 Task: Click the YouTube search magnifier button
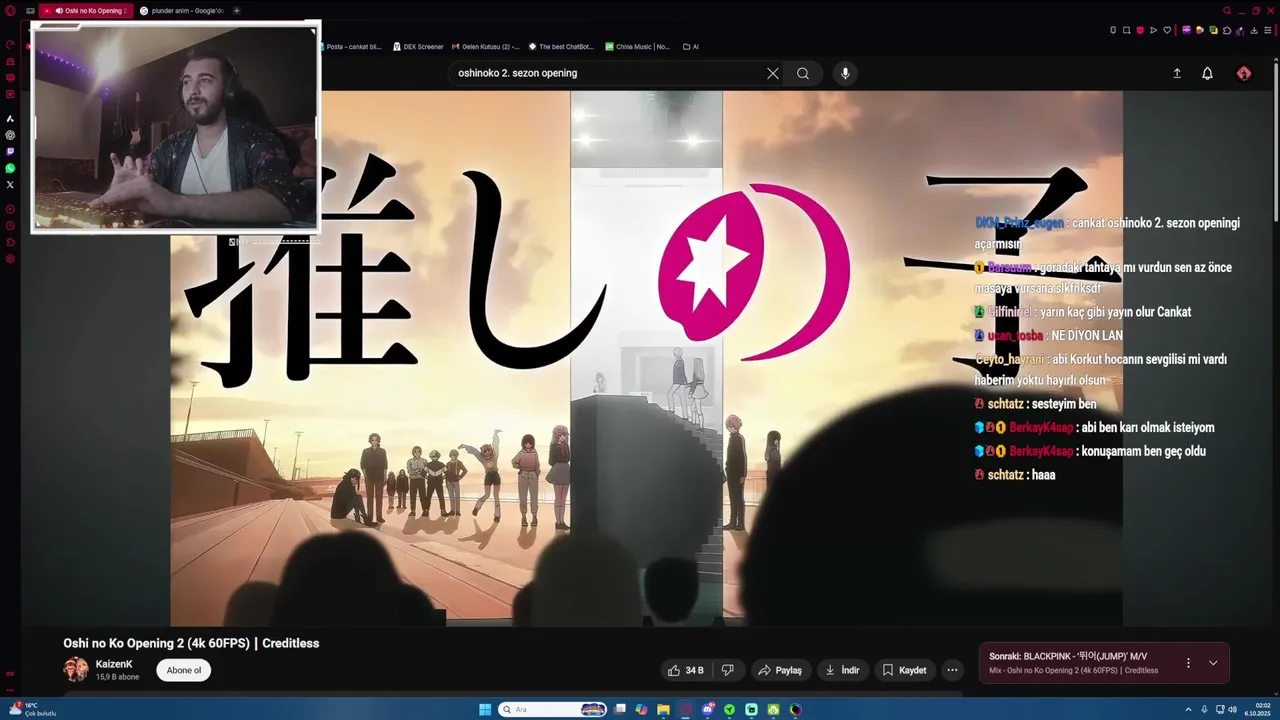click(803, 73)
